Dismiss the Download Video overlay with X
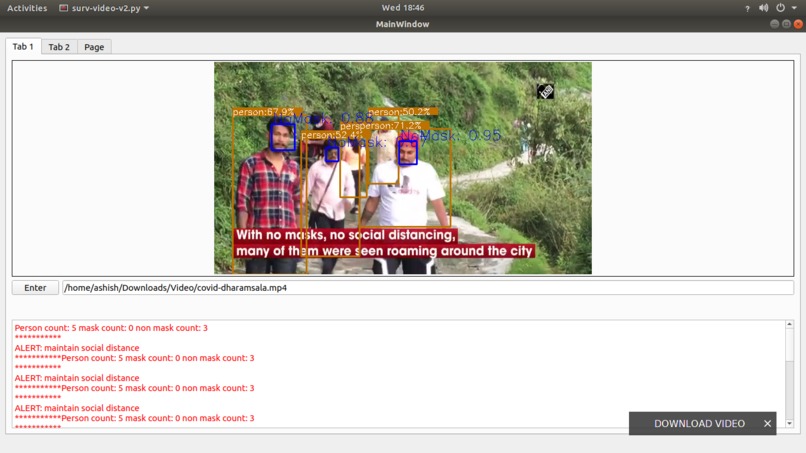Viewport: 806px width, 453px height. (x=767, y=423)
